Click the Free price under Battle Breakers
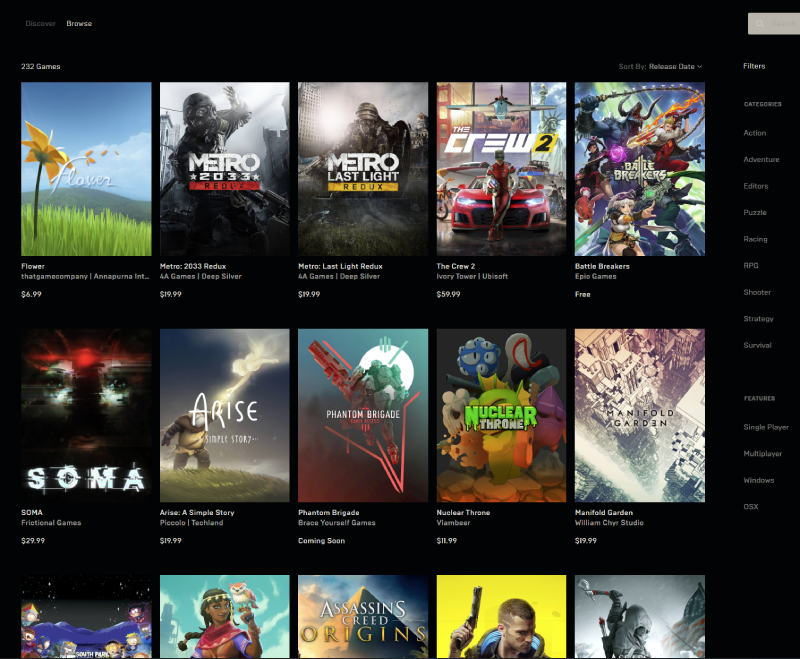Image resolution: width=800 pixels, height=659 pixels. click(x=583, y=294)
